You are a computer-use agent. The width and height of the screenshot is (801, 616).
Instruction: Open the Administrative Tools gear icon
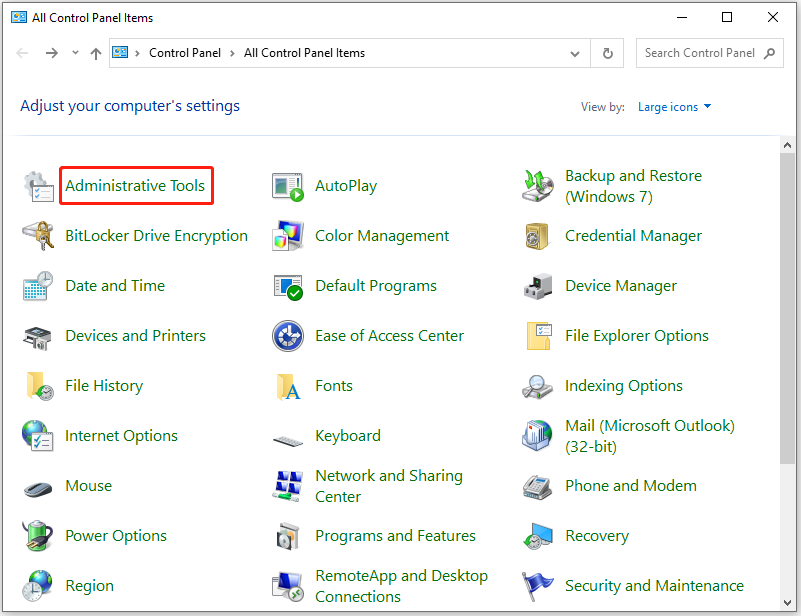coord(38,186)
